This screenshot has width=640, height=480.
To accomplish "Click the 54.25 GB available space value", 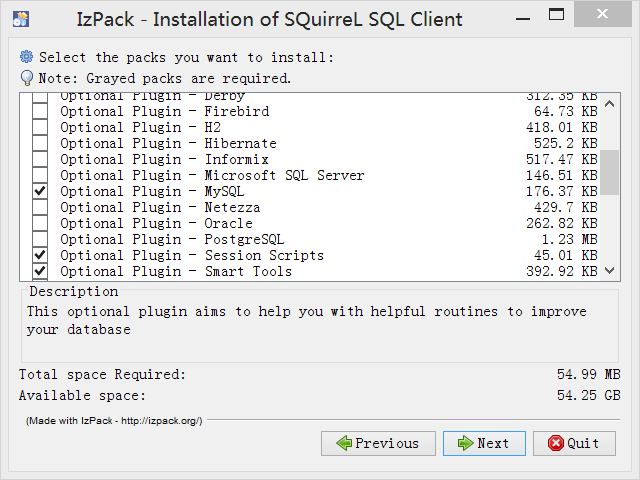I will pyautogui.click(x=589, y=395).
